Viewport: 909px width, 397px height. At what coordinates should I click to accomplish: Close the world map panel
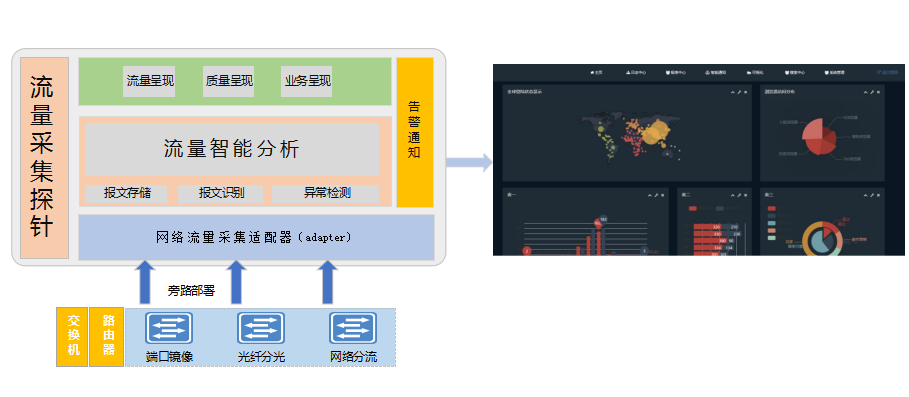(x=746, y=92)
